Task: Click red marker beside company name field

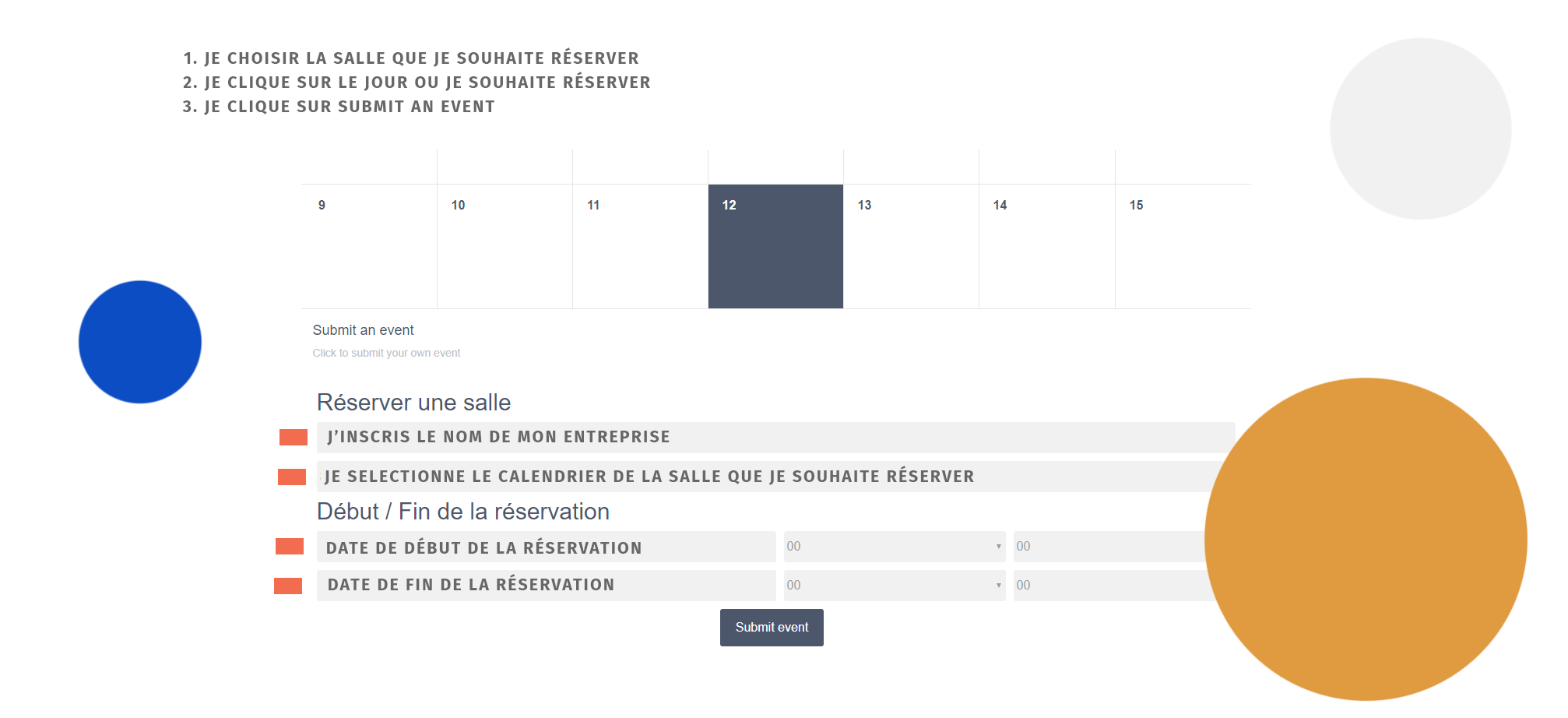Action: click(294, 438)
